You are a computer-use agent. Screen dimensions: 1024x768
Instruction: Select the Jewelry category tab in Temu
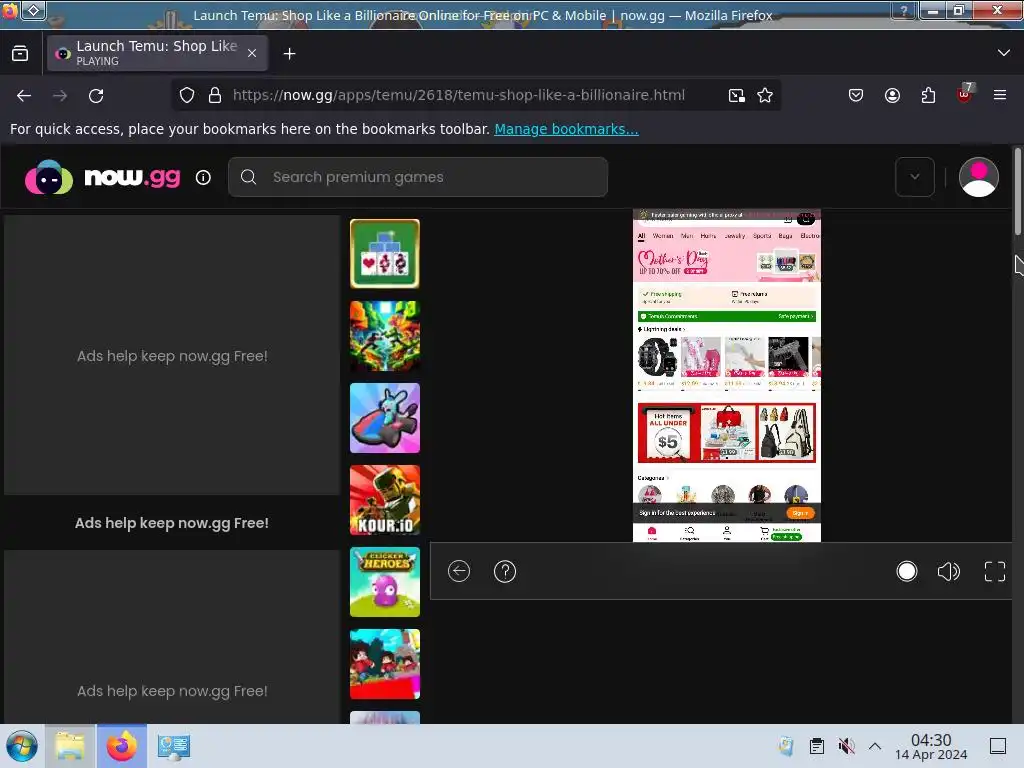(735, 236)
